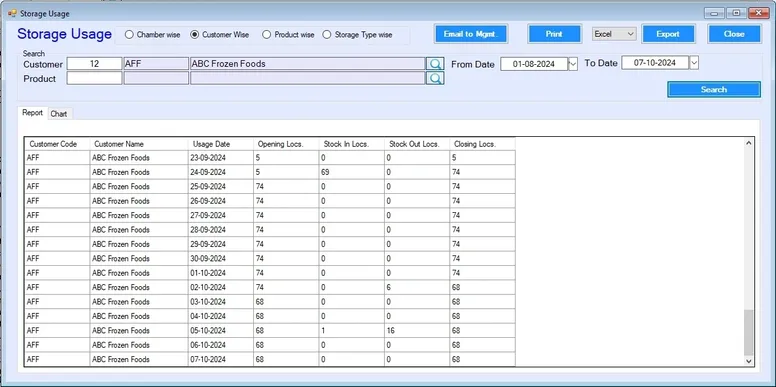Click the 30-09-2024 usage date cell
776x387 pixels.
click(220, 258)
